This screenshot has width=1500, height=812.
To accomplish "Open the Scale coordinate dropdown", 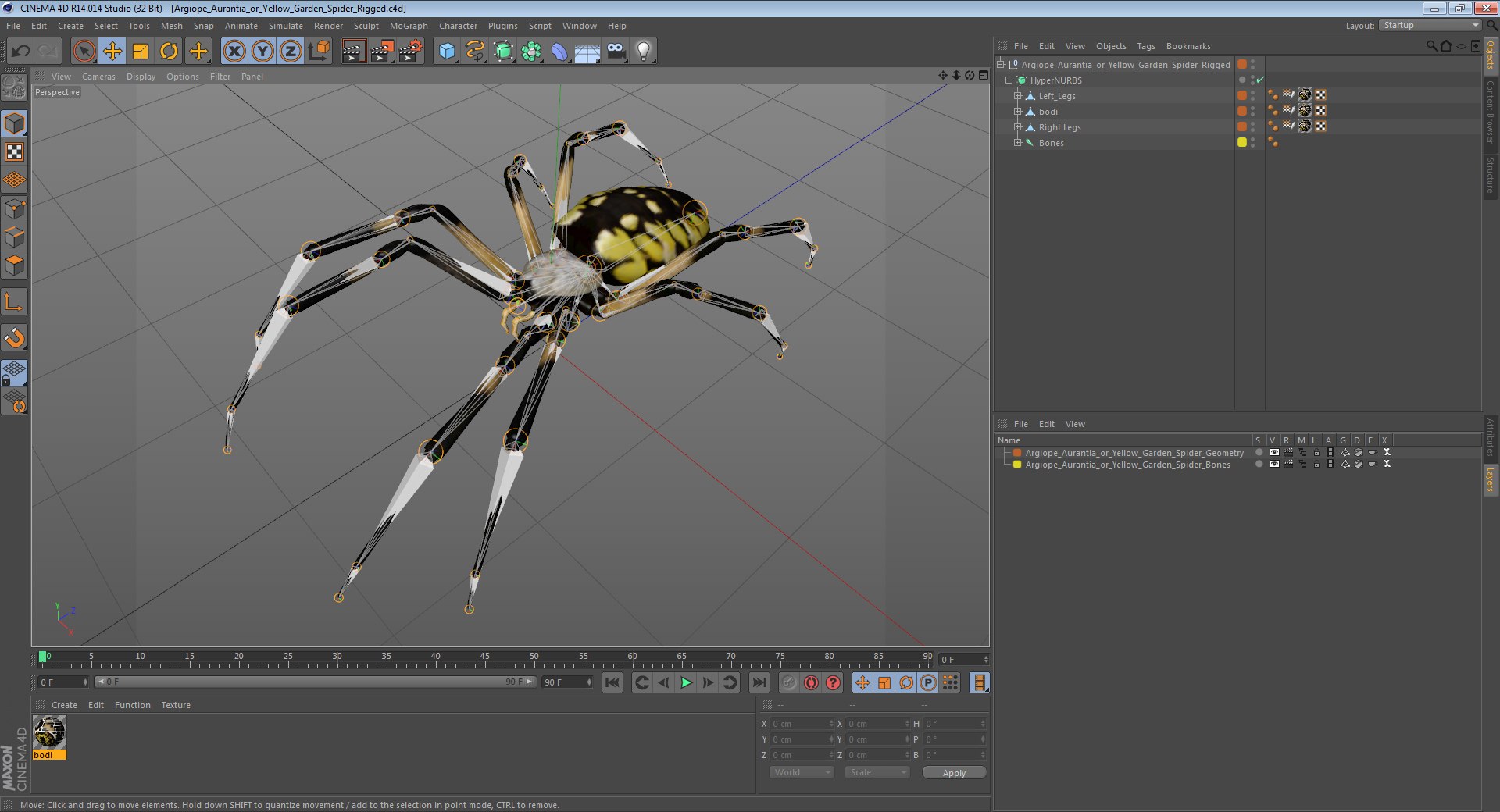I will click(877, 772).
